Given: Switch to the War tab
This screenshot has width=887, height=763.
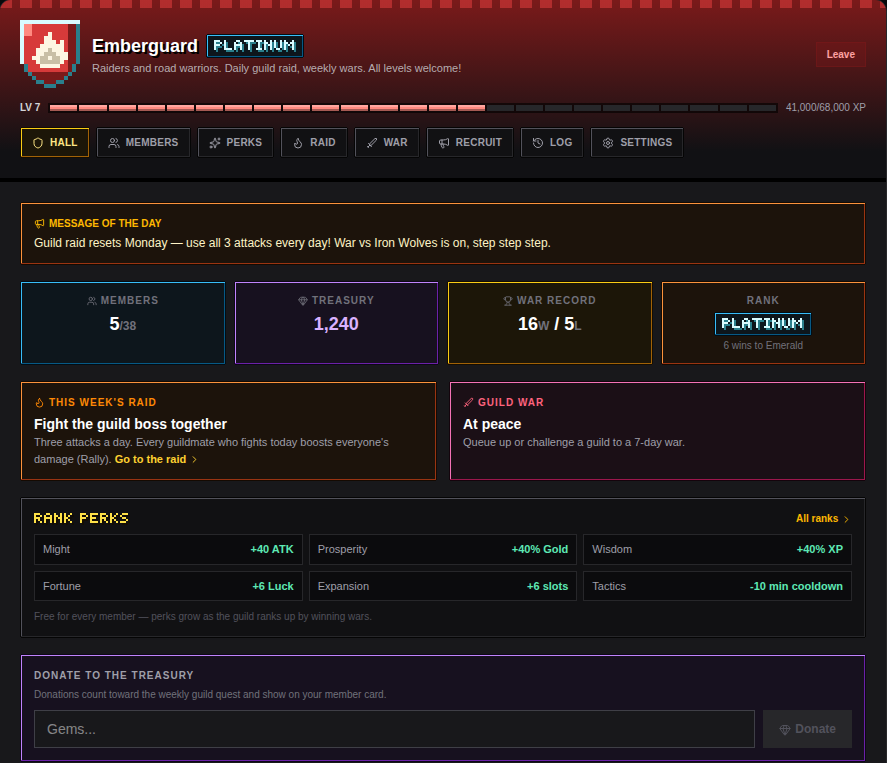Looking at the screenshot, I should pyautogui.click(x=387, y=143).
